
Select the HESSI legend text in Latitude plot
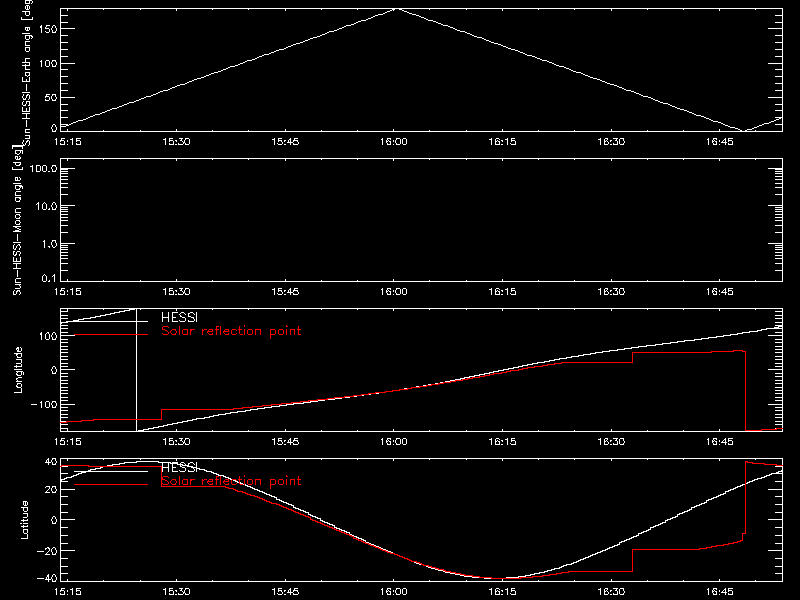point(180,468)
